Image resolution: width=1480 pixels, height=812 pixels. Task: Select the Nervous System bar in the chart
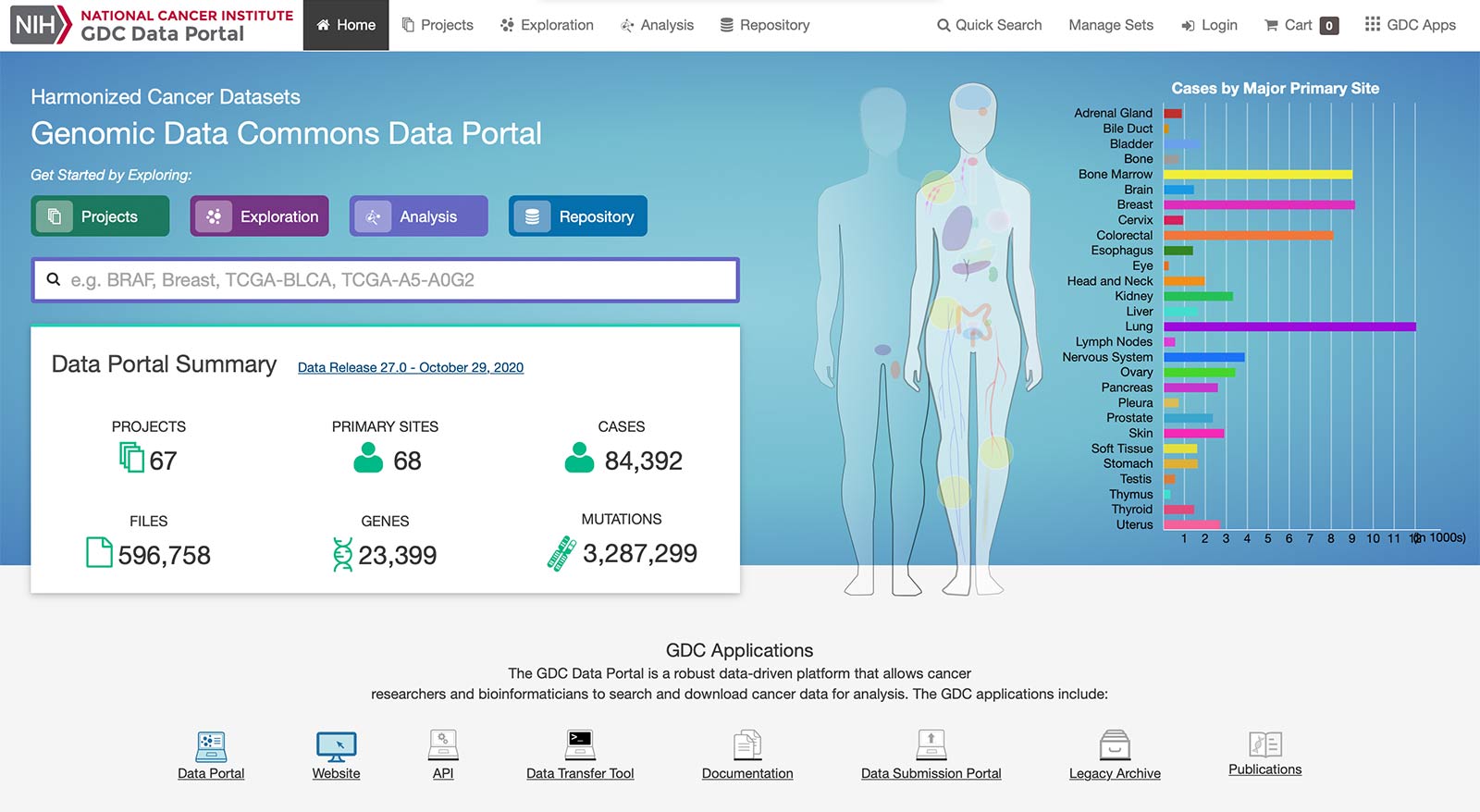[x=1203, y=357]
